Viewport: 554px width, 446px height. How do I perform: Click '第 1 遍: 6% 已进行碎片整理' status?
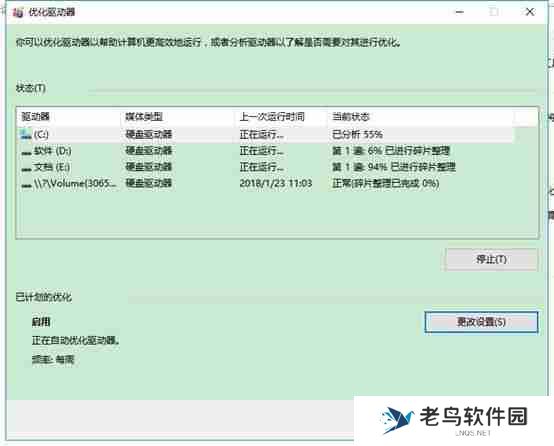tap(391, 151)
